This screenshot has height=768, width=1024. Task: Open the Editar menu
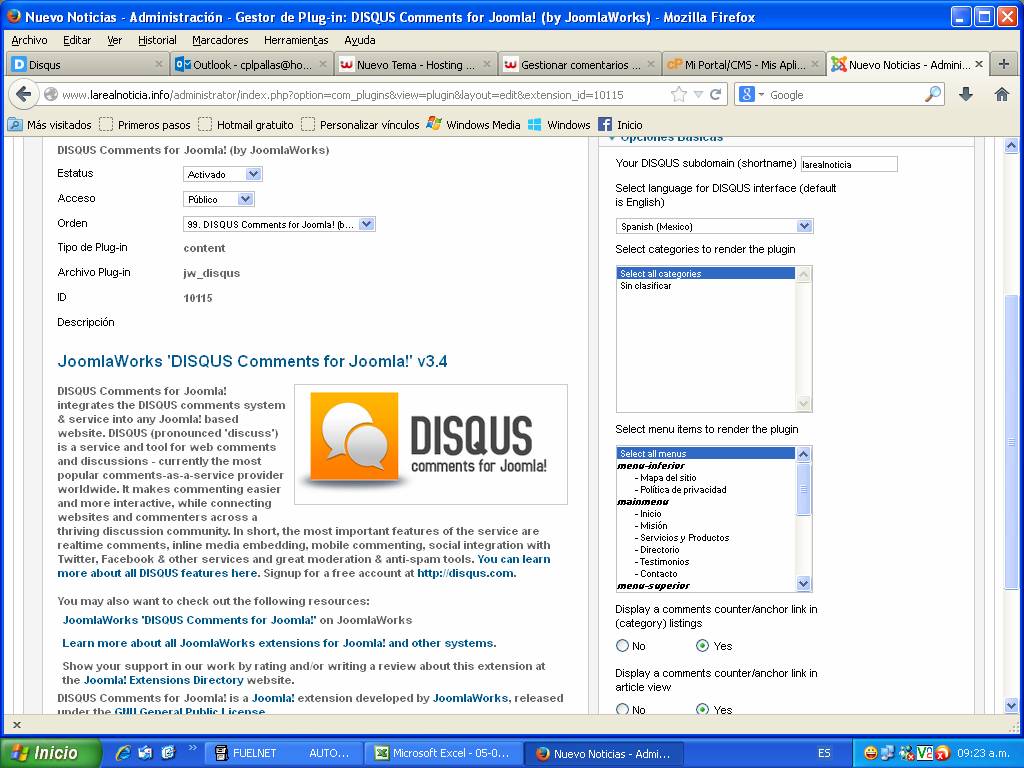click(x=77, y=40)
